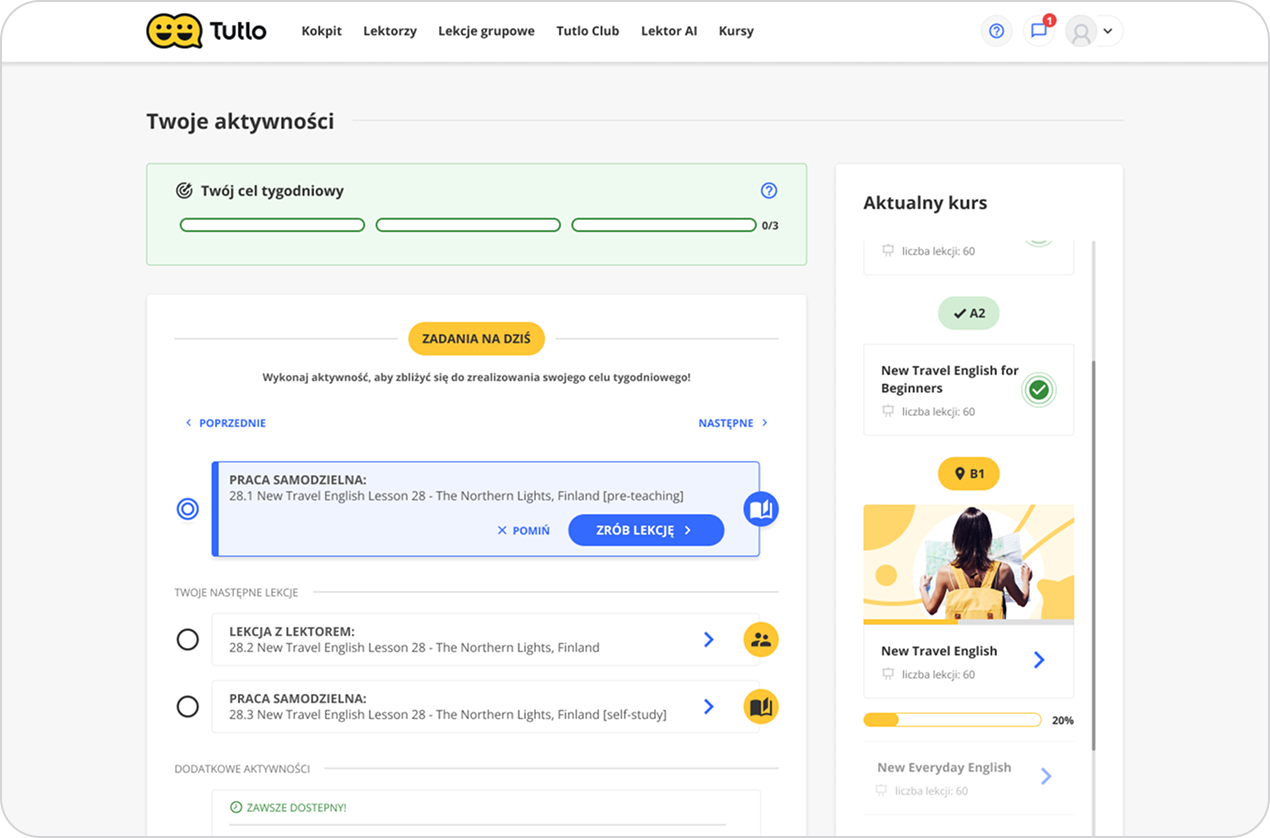The image size is (1270, 838).
Task: Click the Aktualny kurs heading
Action: [x=925, y=203]
